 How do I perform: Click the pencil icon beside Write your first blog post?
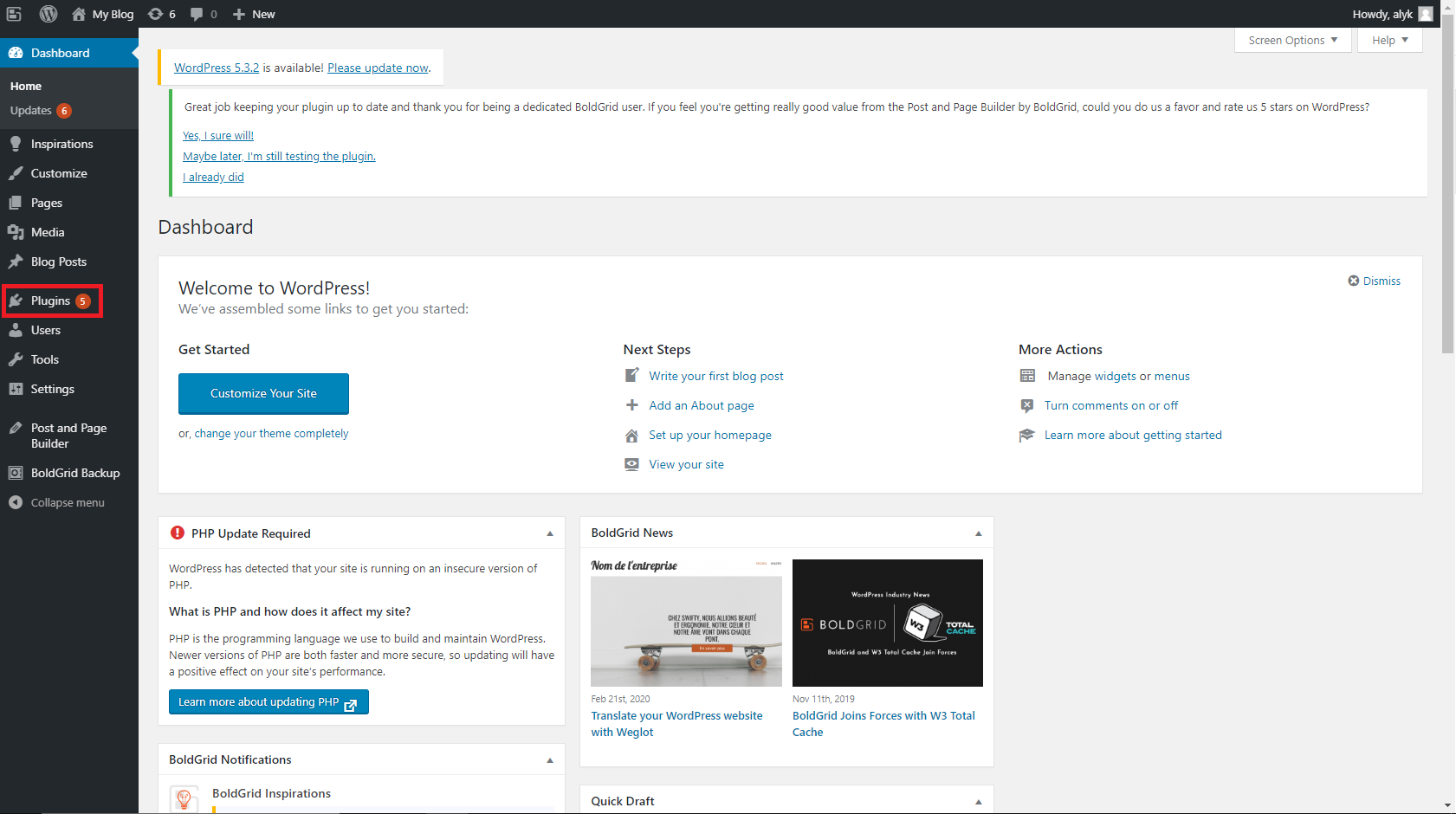632,376
